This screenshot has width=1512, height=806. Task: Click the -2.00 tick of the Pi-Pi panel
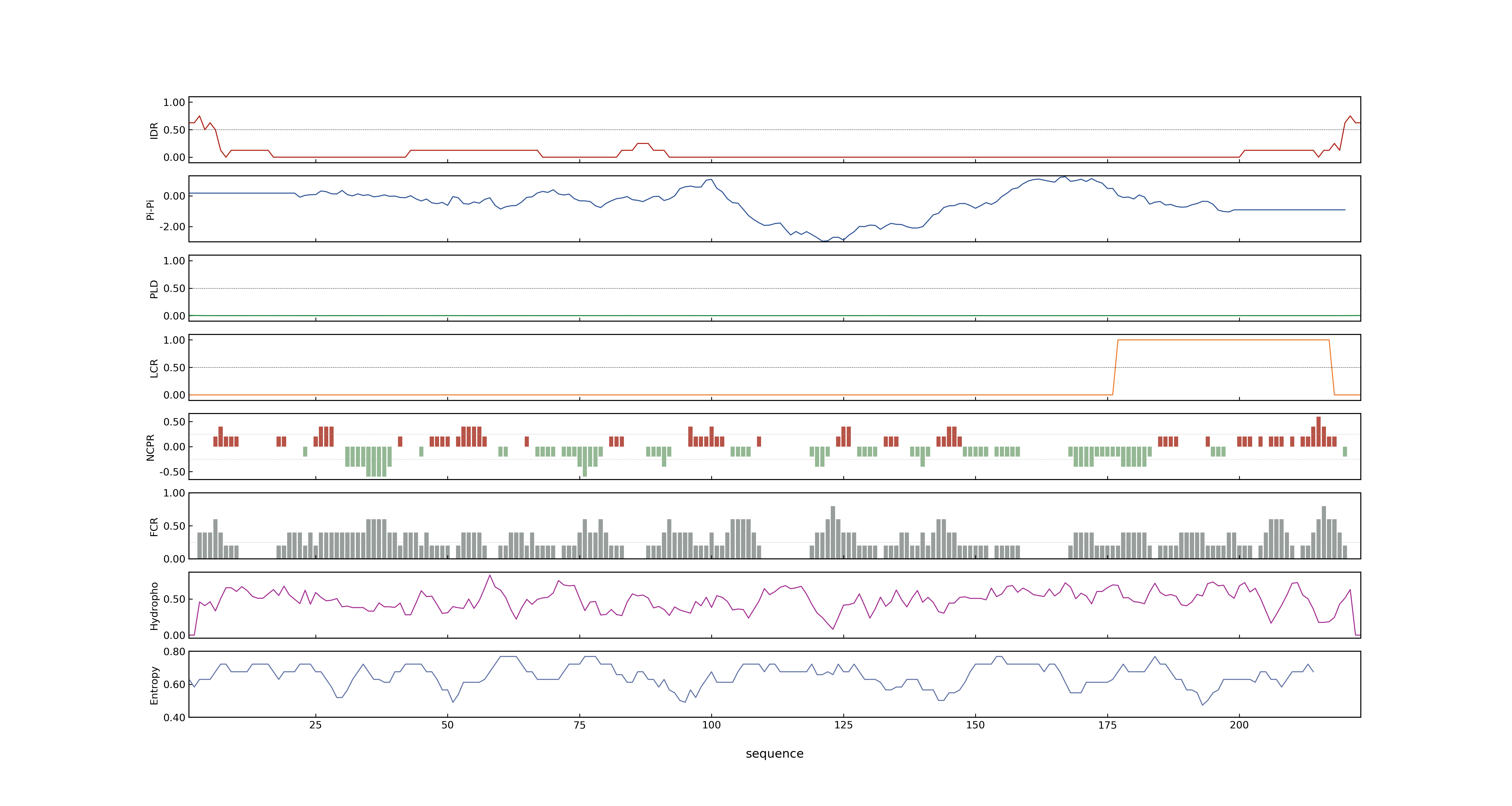pos(172,227)
